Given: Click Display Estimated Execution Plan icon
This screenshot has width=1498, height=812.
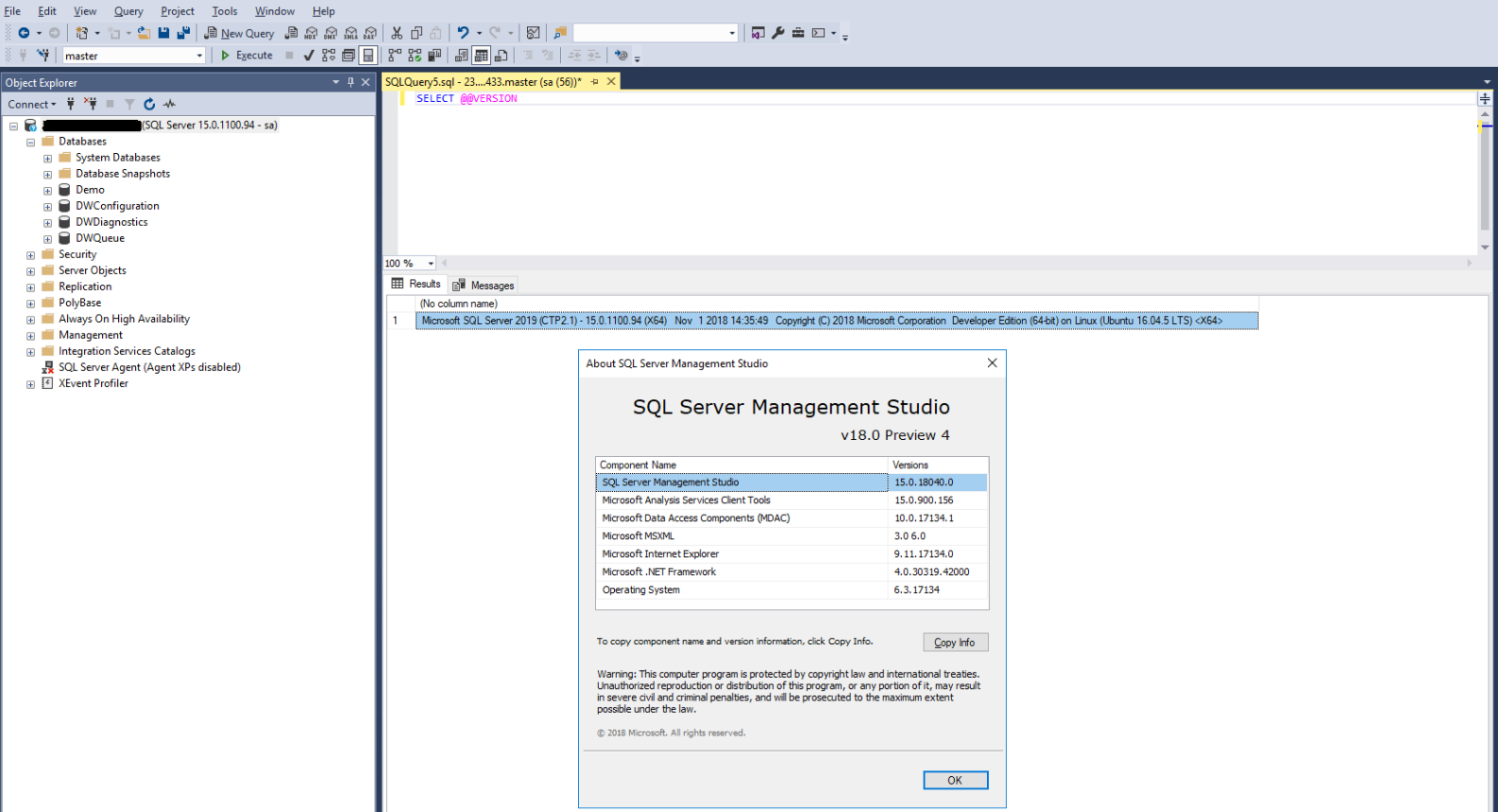Looking at the screenshot, I should (x=329, y=56).
